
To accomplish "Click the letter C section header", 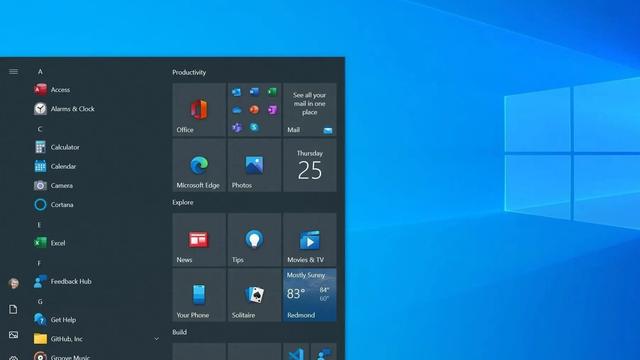I will point(40,129).
